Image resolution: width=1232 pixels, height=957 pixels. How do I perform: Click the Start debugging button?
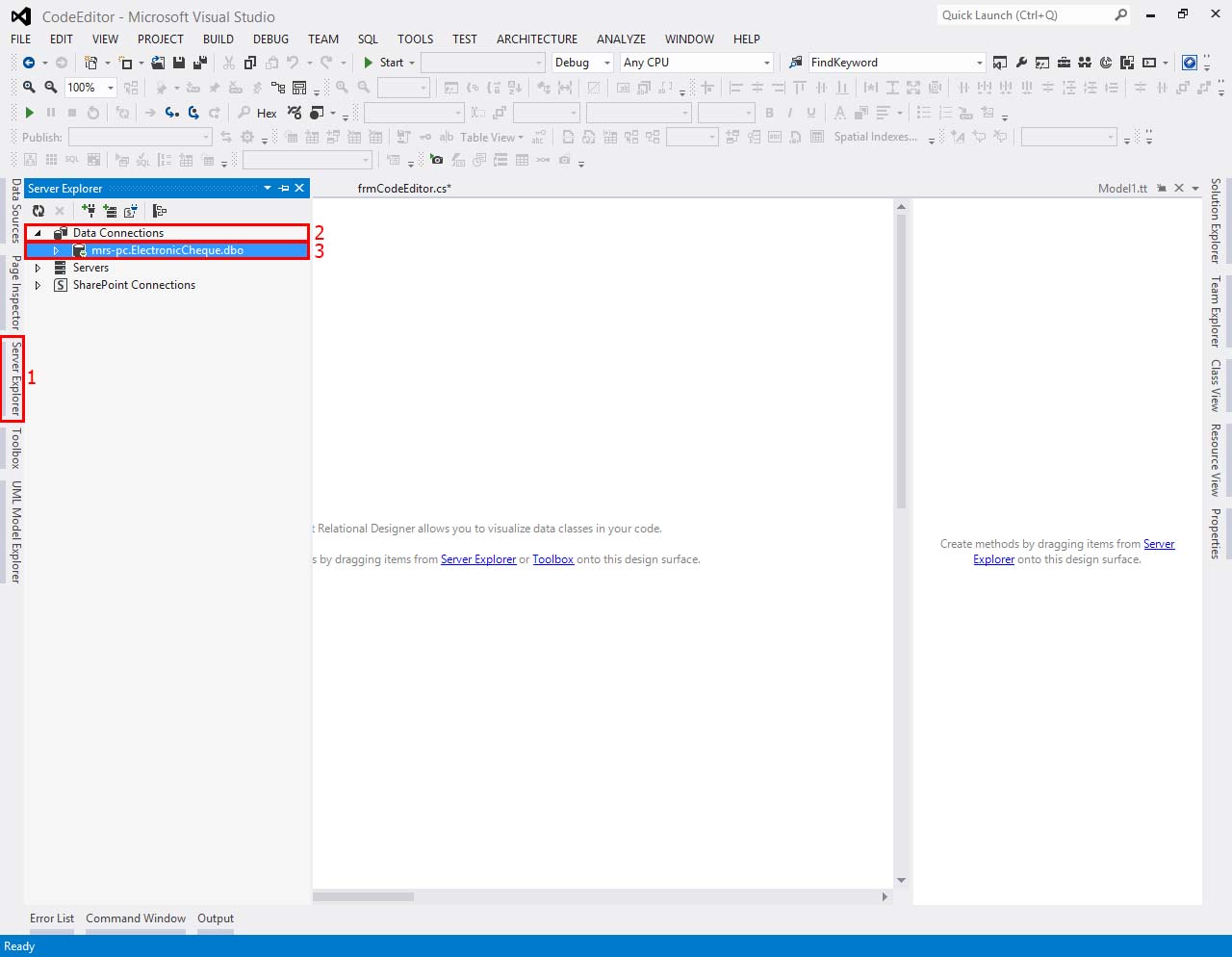tap(383, 63)
